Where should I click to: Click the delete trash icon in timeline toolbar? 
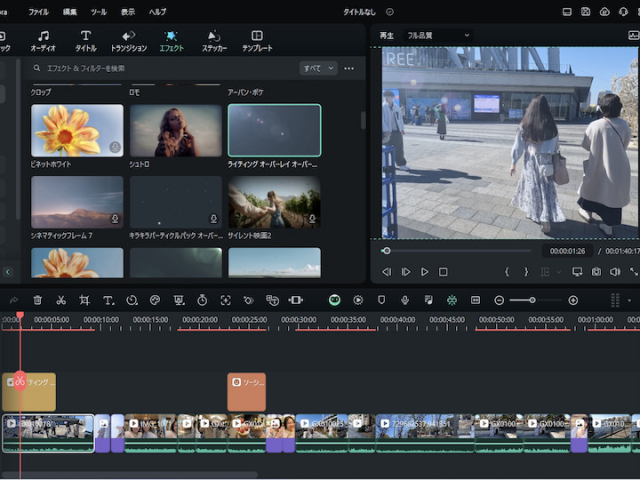[37, 300]
